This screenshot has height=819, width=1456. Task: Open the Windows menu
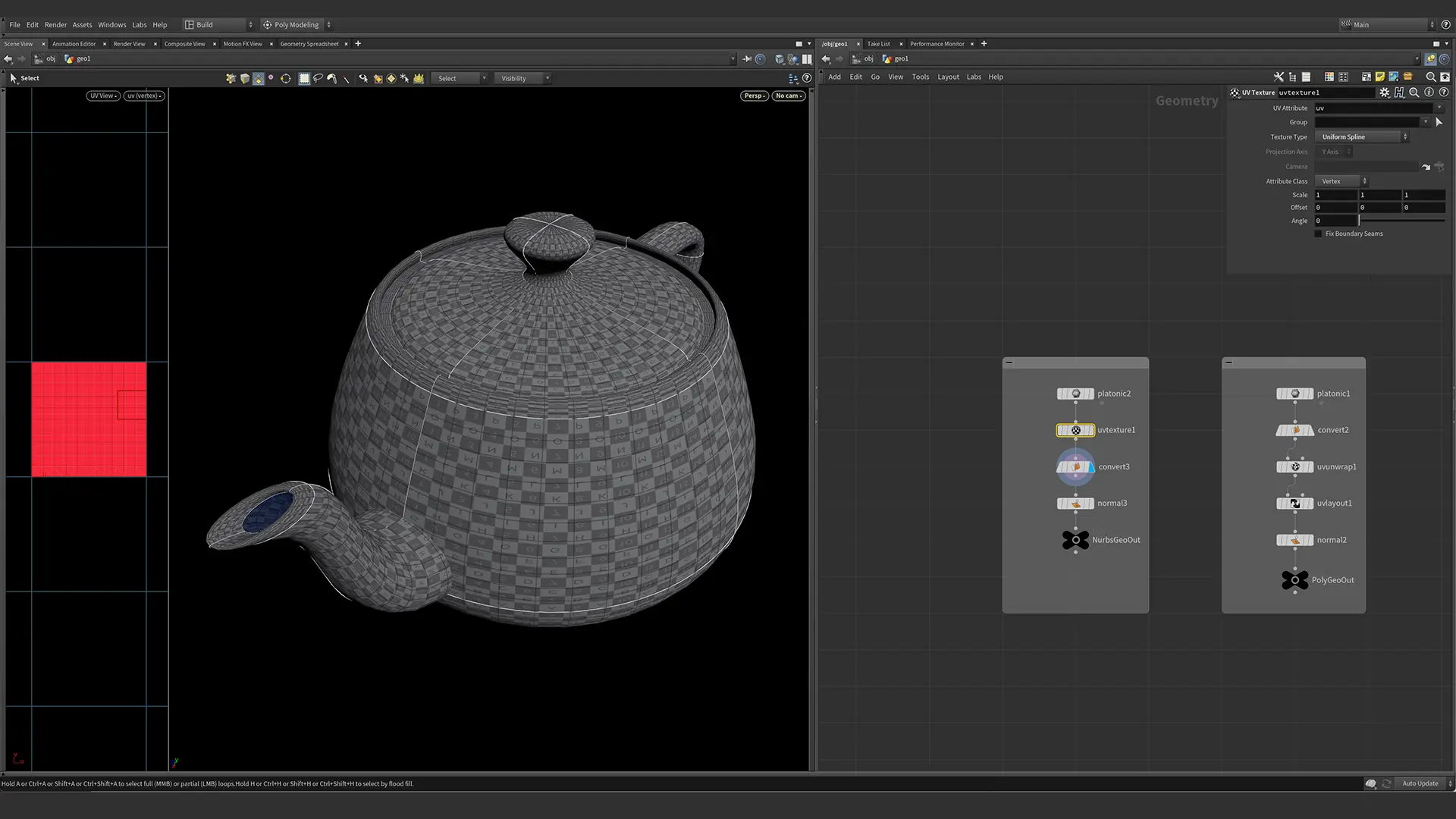(111, 24)
